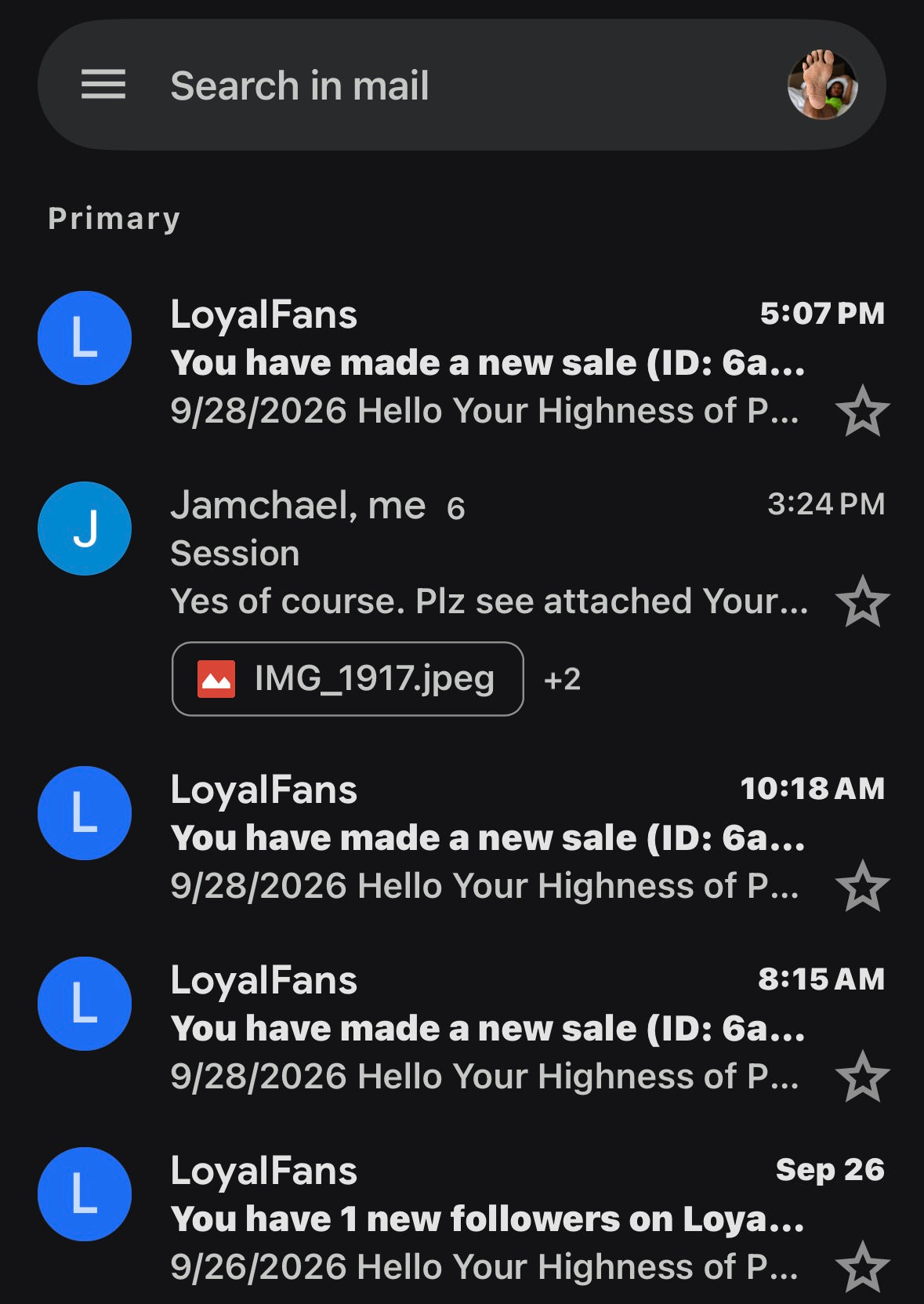This screenshot has width=924, height=1304.
Task: Select the LoyalFans avatar for 5:07 PM email
Action: point(85,338)
